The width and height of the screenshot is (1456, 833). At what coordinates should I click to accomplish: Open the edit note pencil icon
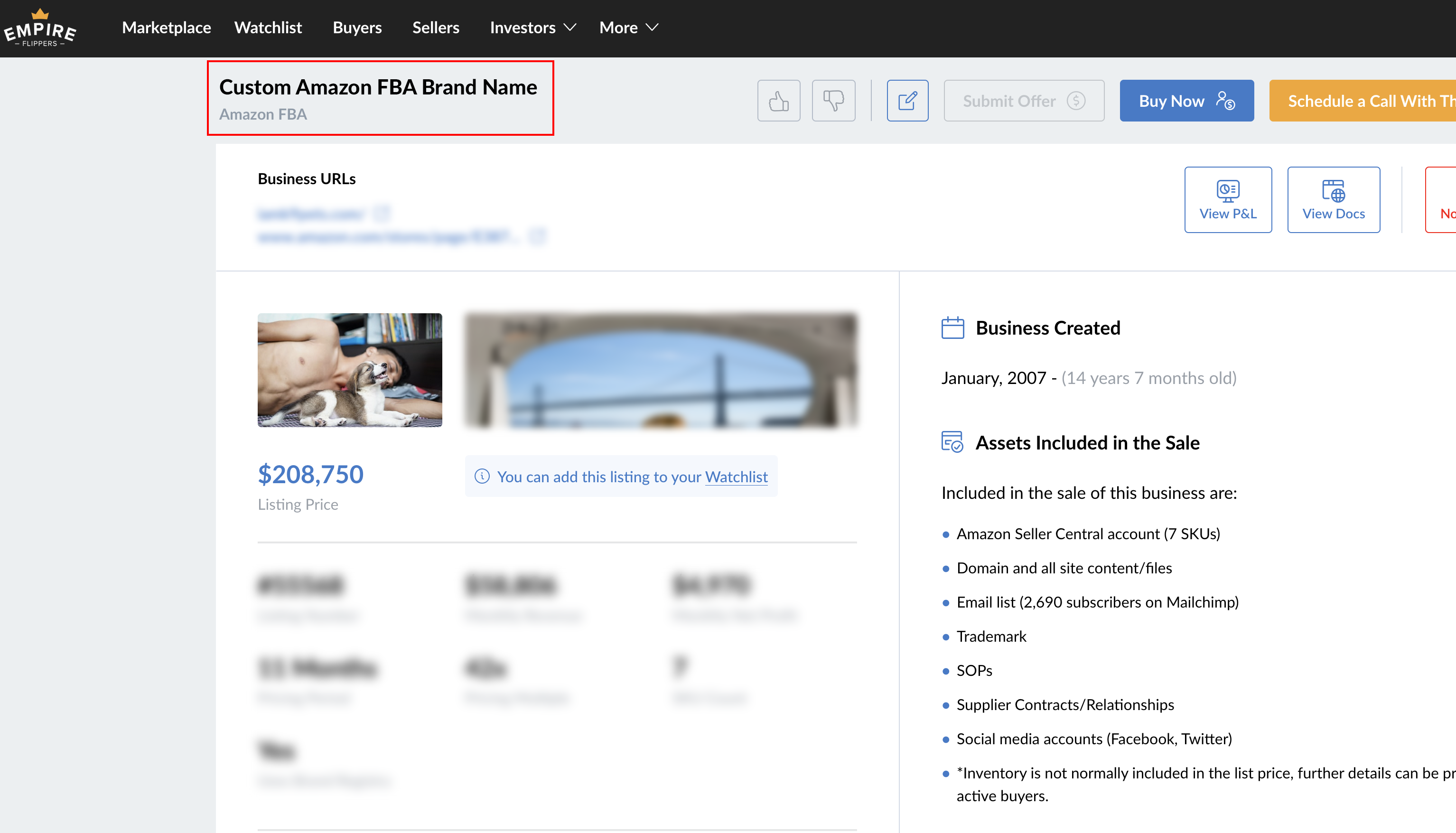907,101
